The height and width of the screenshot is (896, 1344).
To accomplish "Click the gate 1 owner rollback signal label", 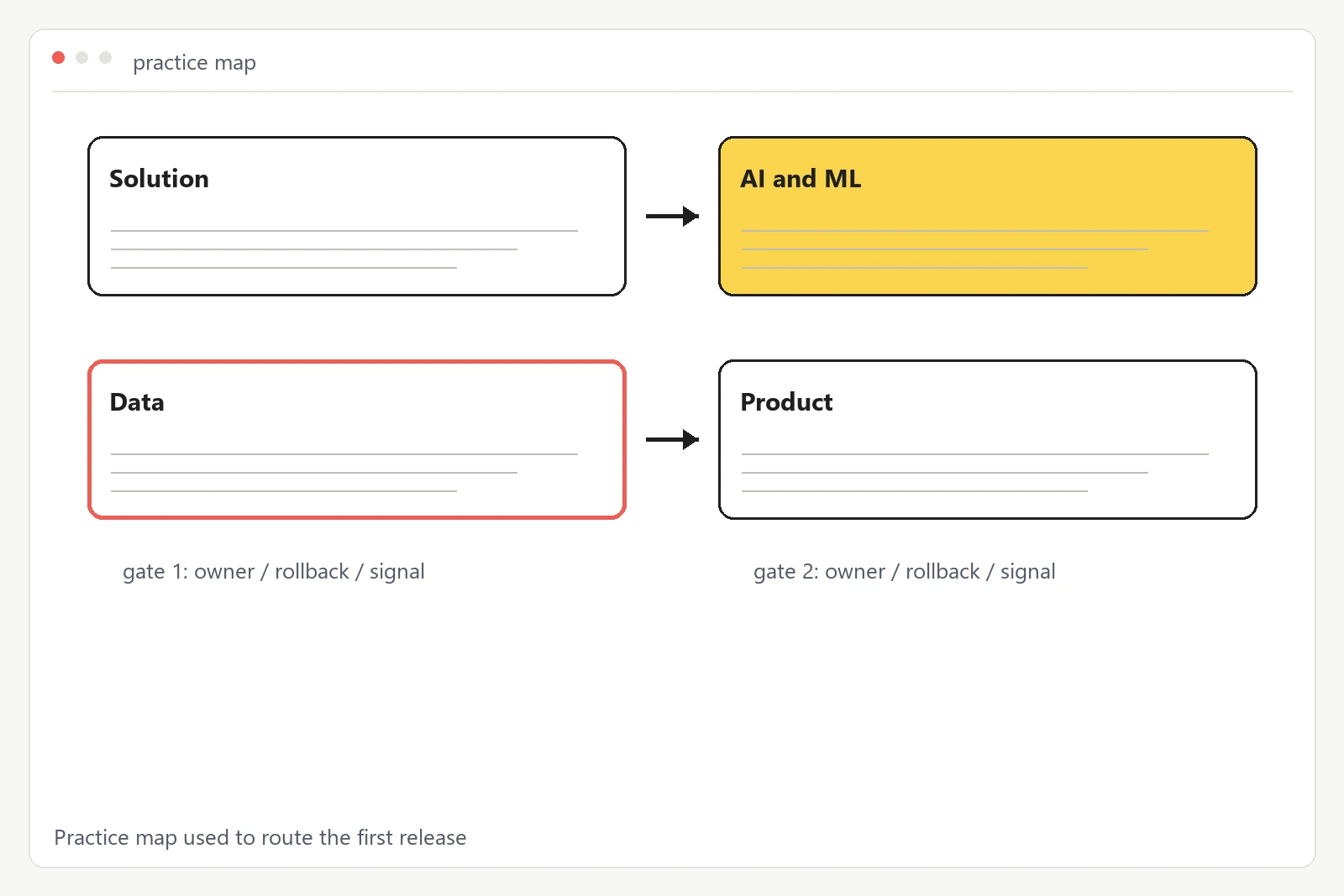I will click(274, 572).
